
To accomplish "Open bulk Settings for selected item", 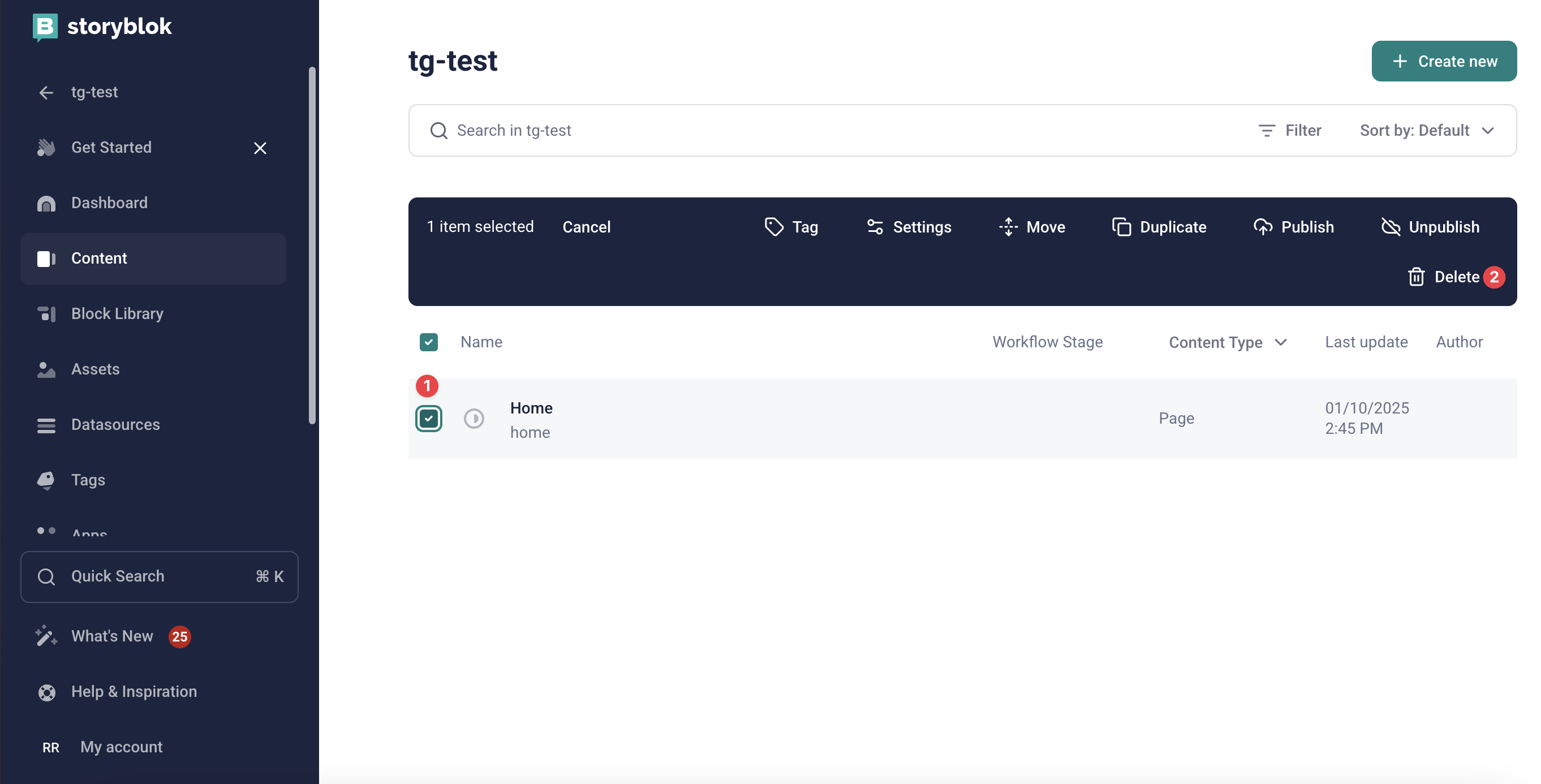I will tap(909, 227).
